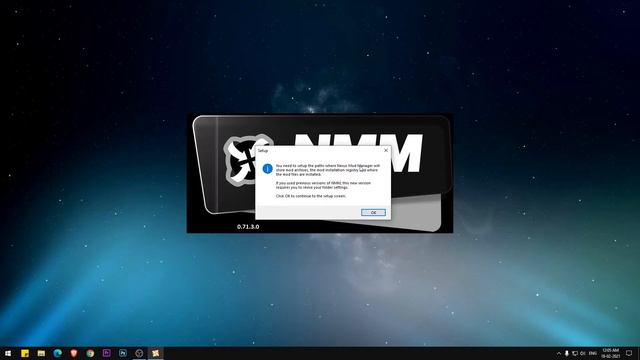Image resolution: width=640 pixels, height=360 pixels.
Task: Open File Explorer from the taskbar
Action: [41, 353]
